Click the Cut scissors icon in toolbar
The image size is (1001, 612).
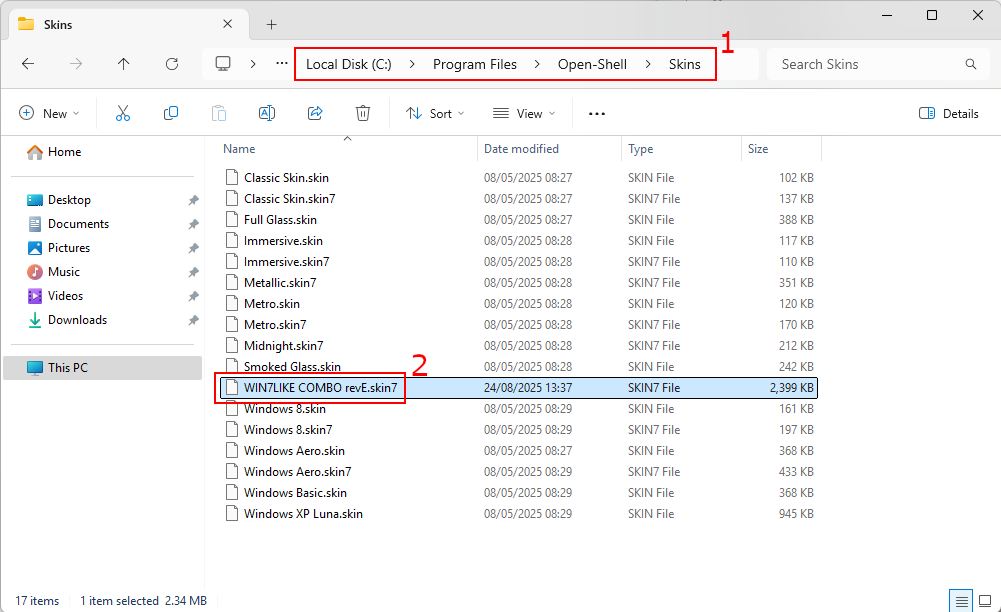pyautogui.click(x=123, y=114)
